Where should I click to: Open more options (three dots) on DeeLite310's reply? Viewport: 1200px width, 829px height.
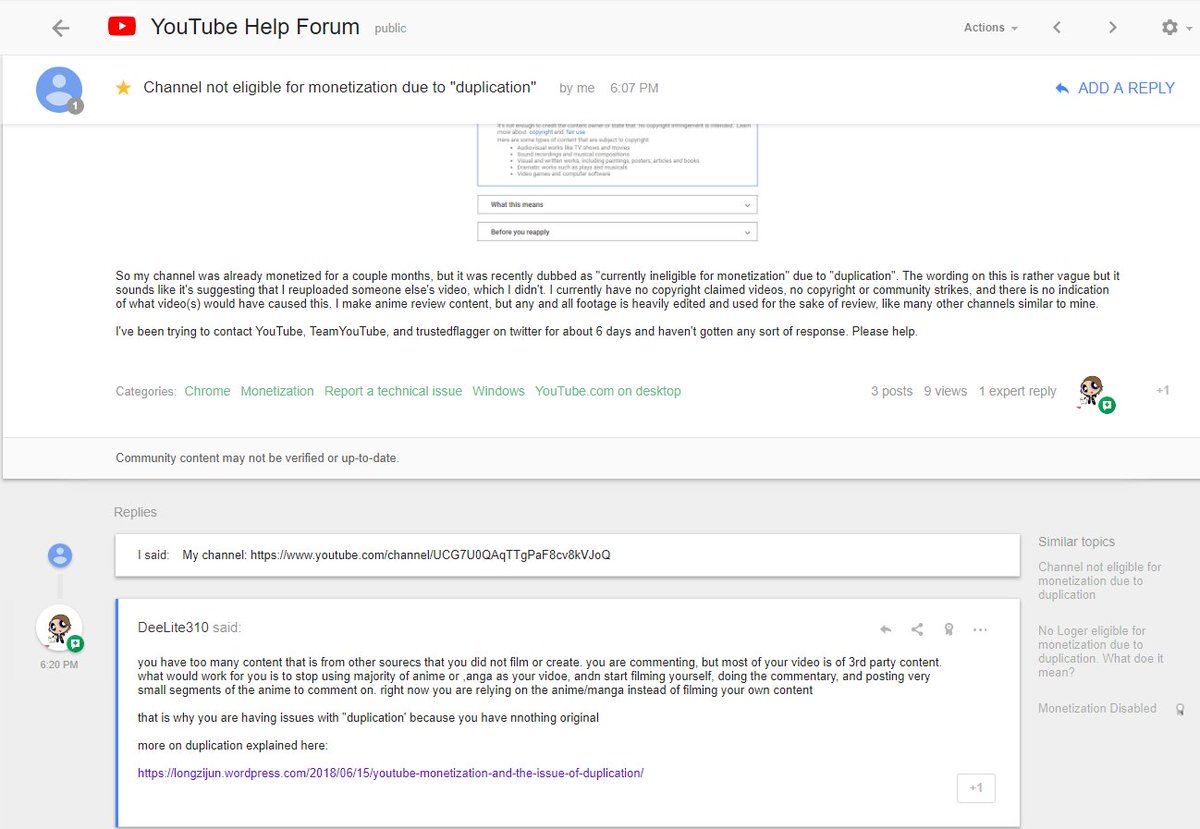pyautogui.click(x=980, y=630)
